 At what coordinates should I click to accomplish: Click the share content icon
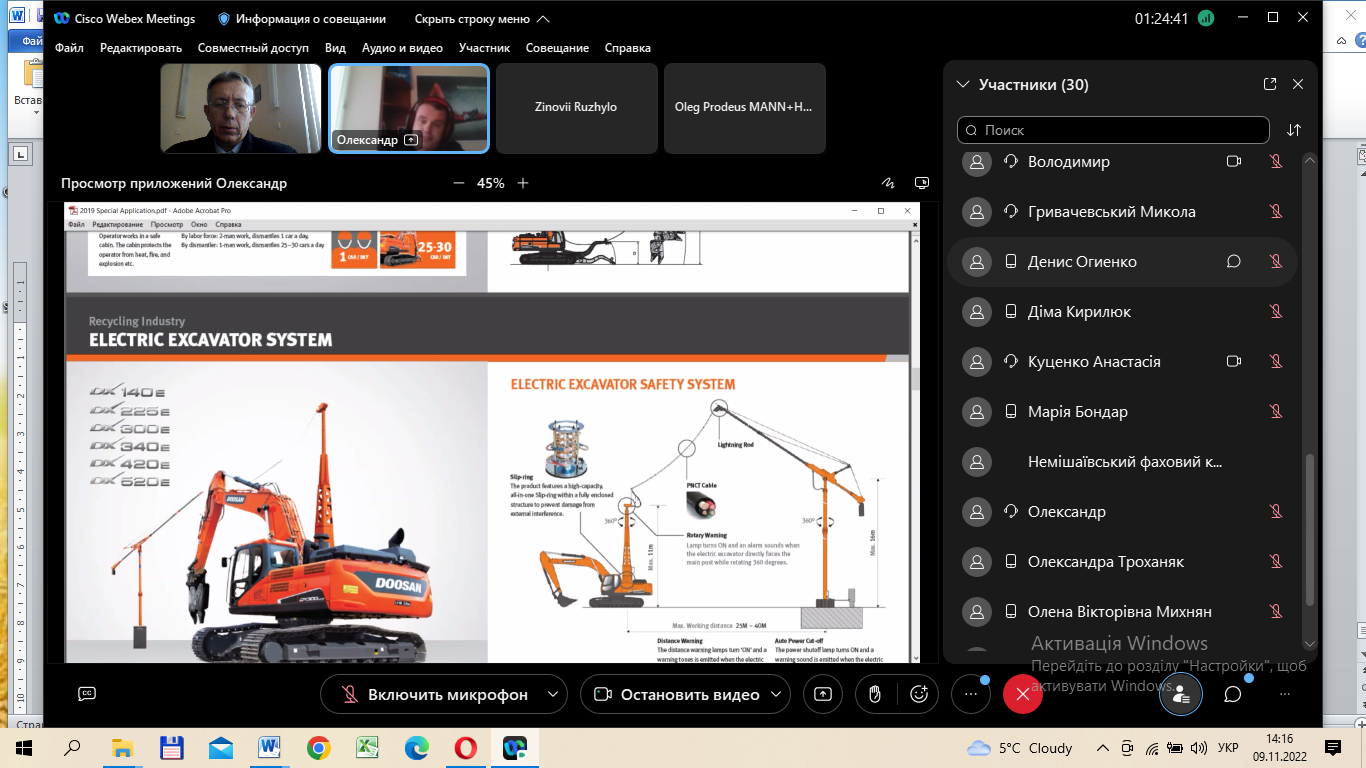[x=823, y=694]
